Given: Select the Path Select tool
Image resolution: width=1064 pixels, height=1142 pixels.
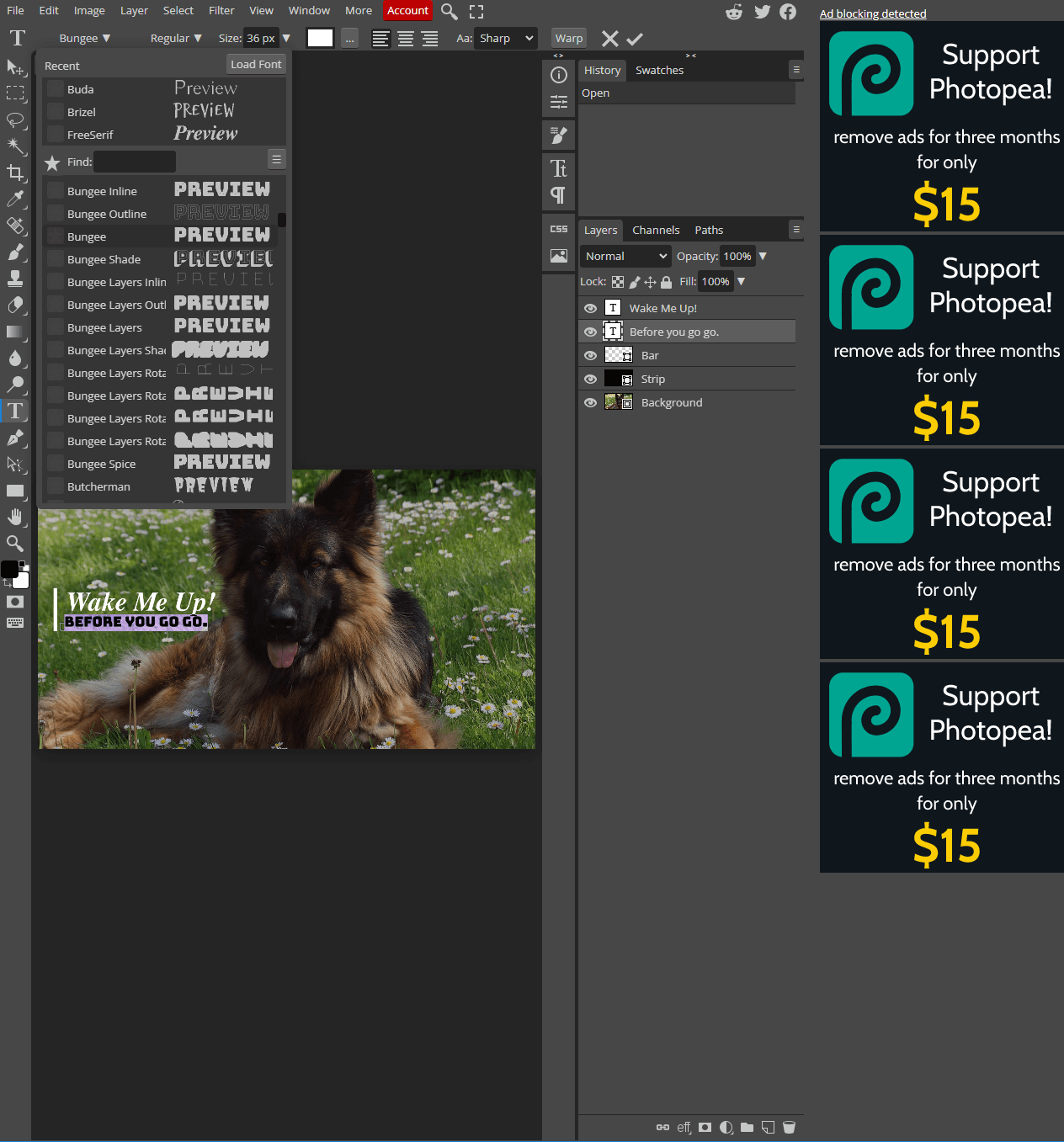Looking at the screenshot, I should 15,464.
